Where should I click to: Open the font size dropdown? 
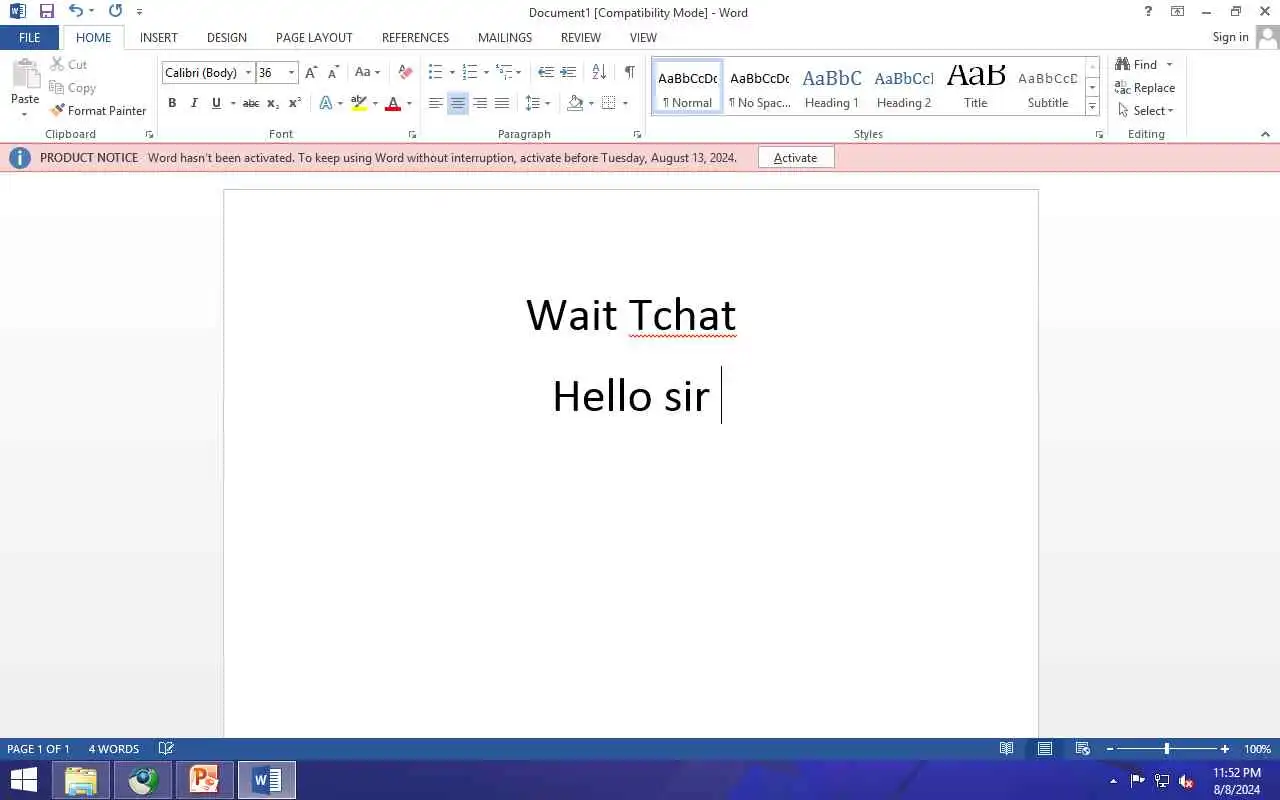291,72
